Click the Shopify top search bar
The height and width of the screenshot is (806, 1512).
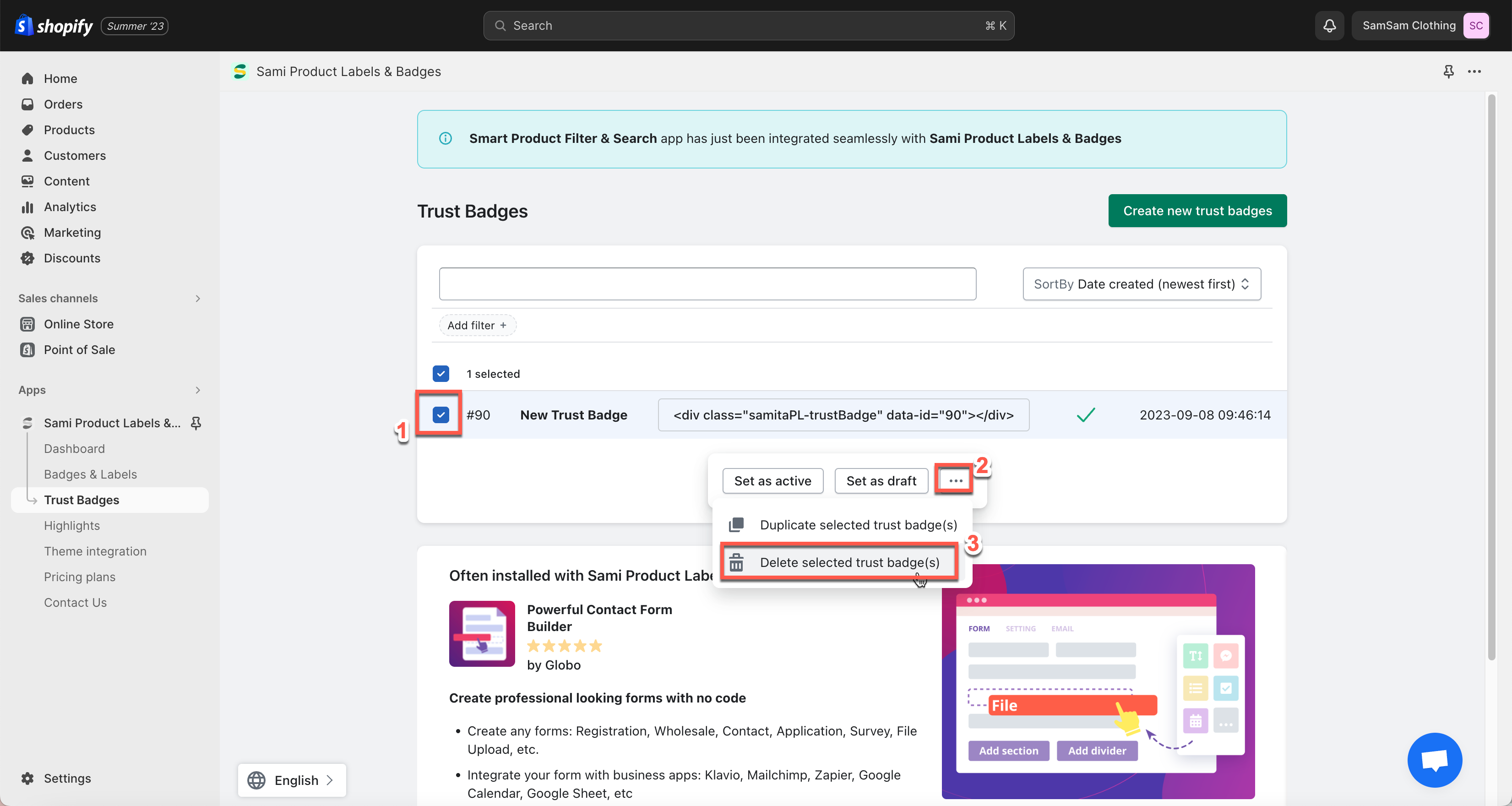tap(749, 26)
